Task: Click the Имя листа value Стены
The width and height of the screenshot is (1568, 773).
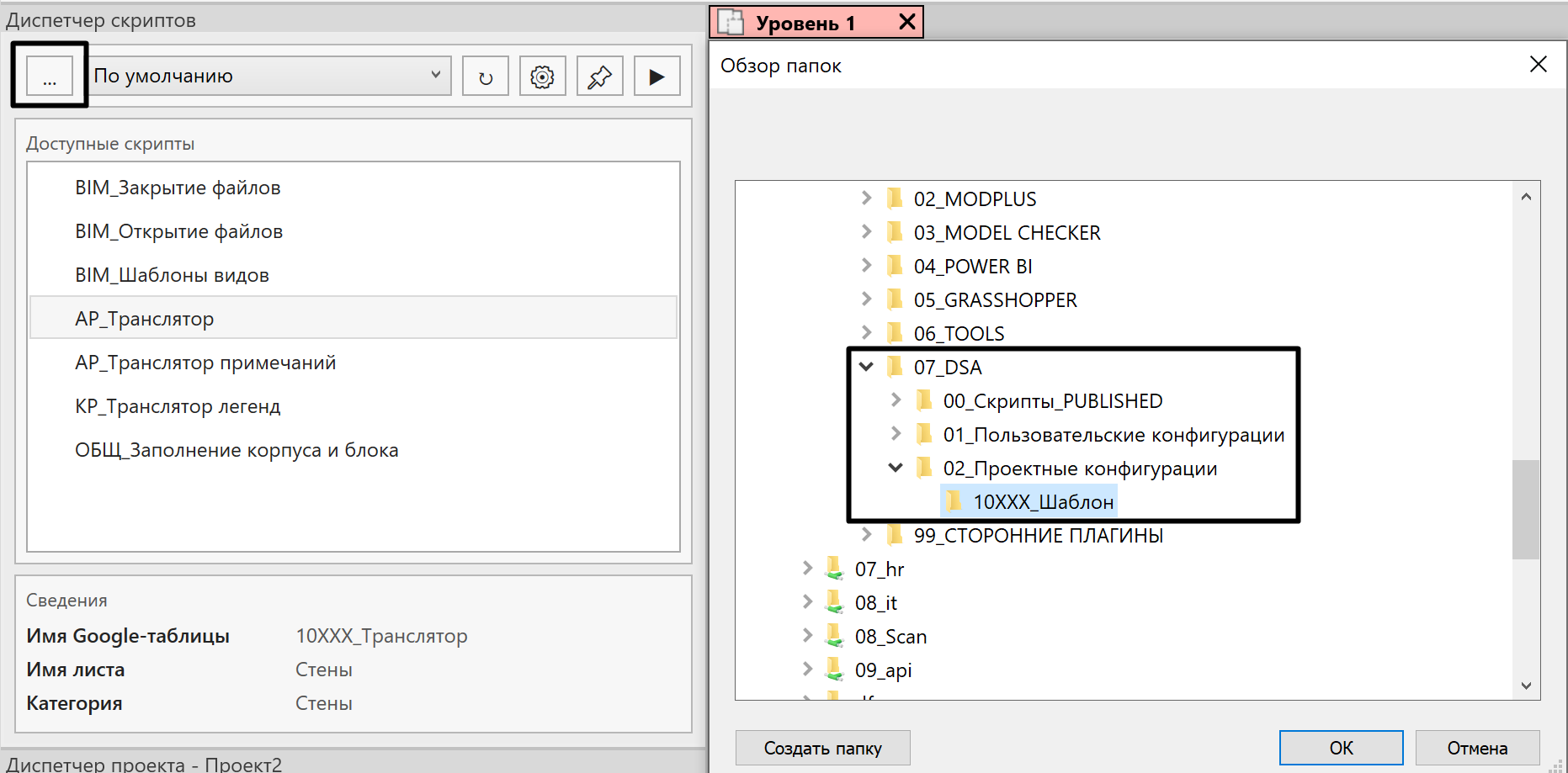Action: point(324,670)
